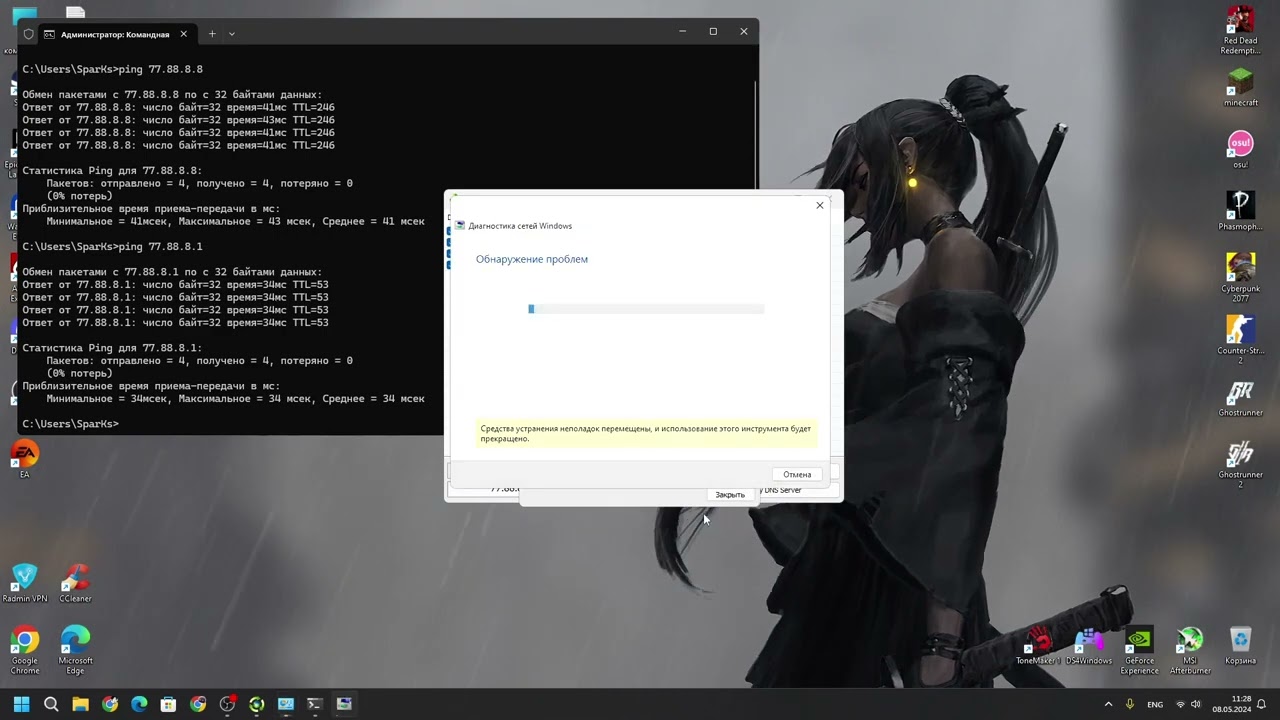Image resolution: width=1280 pixels, height=720 pixels.
Task: Click the 'ping 77.88.8.1' command line
Action: tap(112, 246)
